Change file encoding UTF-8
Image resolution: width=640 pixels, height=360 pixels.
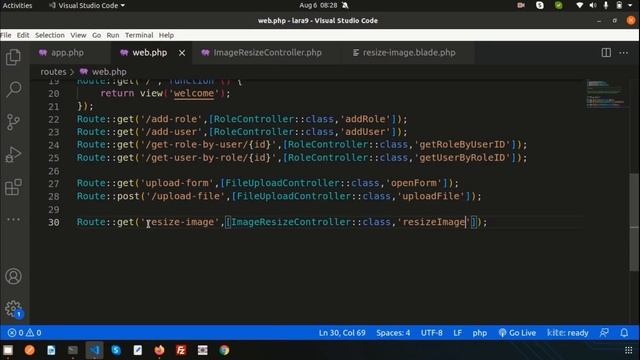[432, 333]
